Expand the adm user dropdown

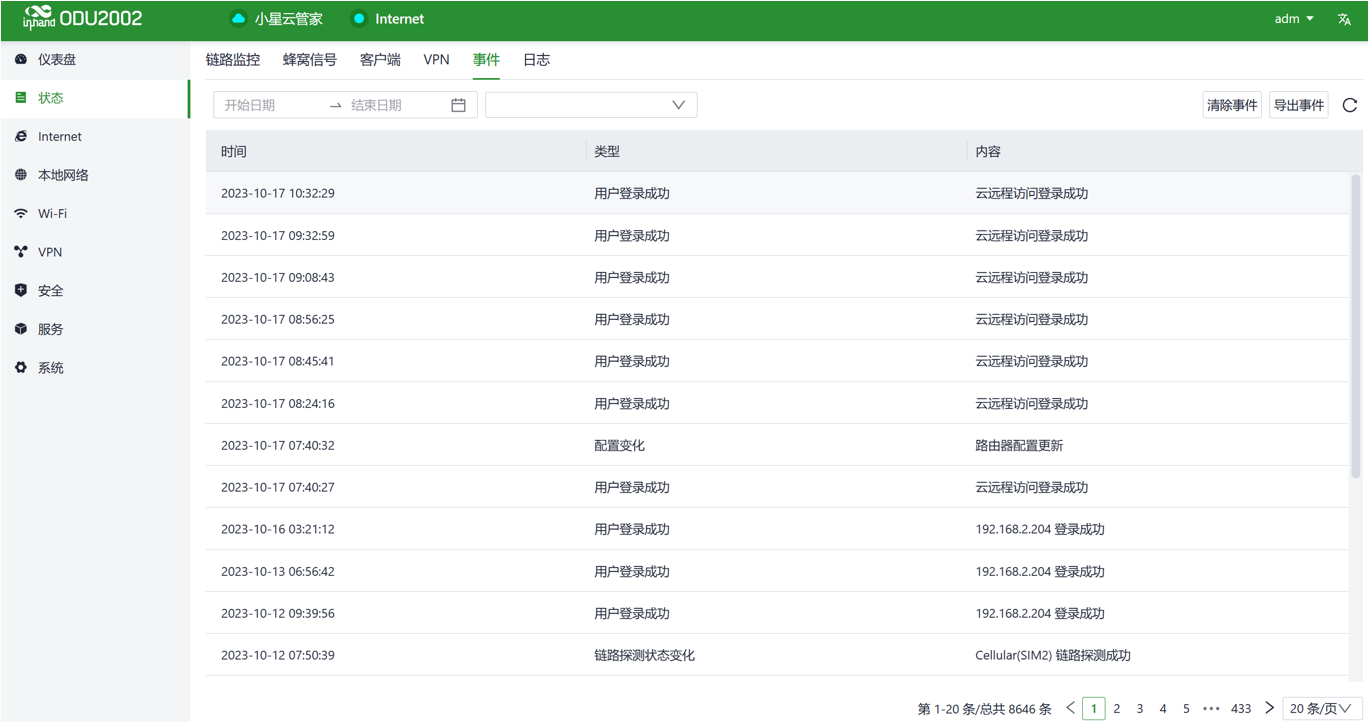point(1295,19)
